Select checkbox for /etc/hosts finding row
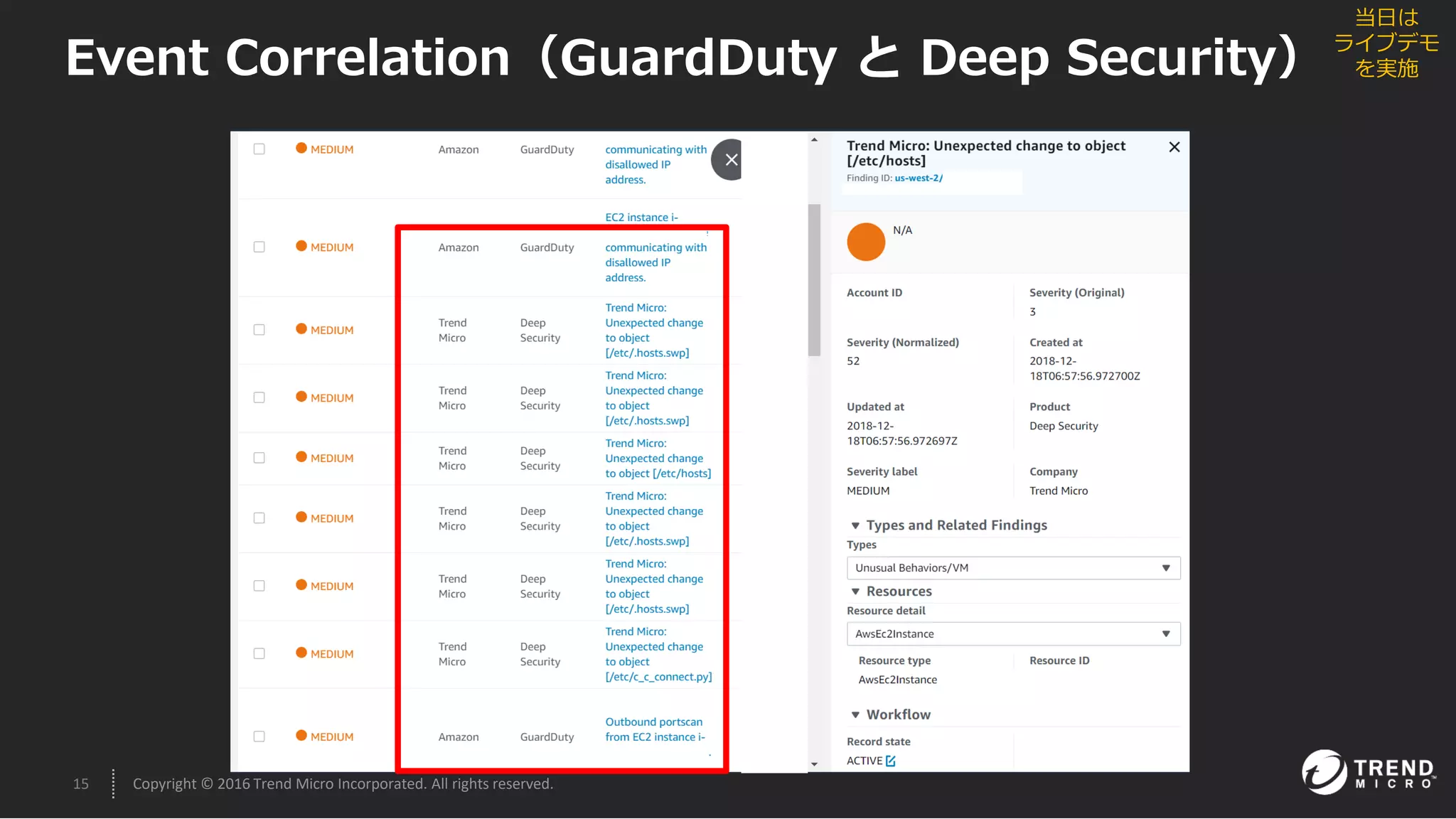Screen dimensions: 1456x819 pyautogui.click(x=259, y=458)
